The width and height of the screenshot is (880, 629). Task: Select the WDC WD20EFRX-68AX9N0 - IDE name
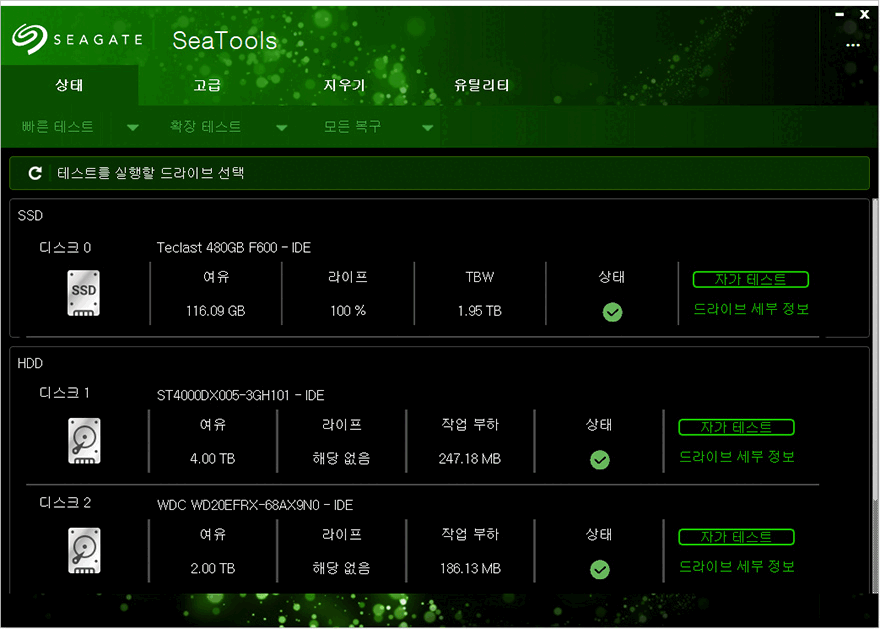pos(255,505)
